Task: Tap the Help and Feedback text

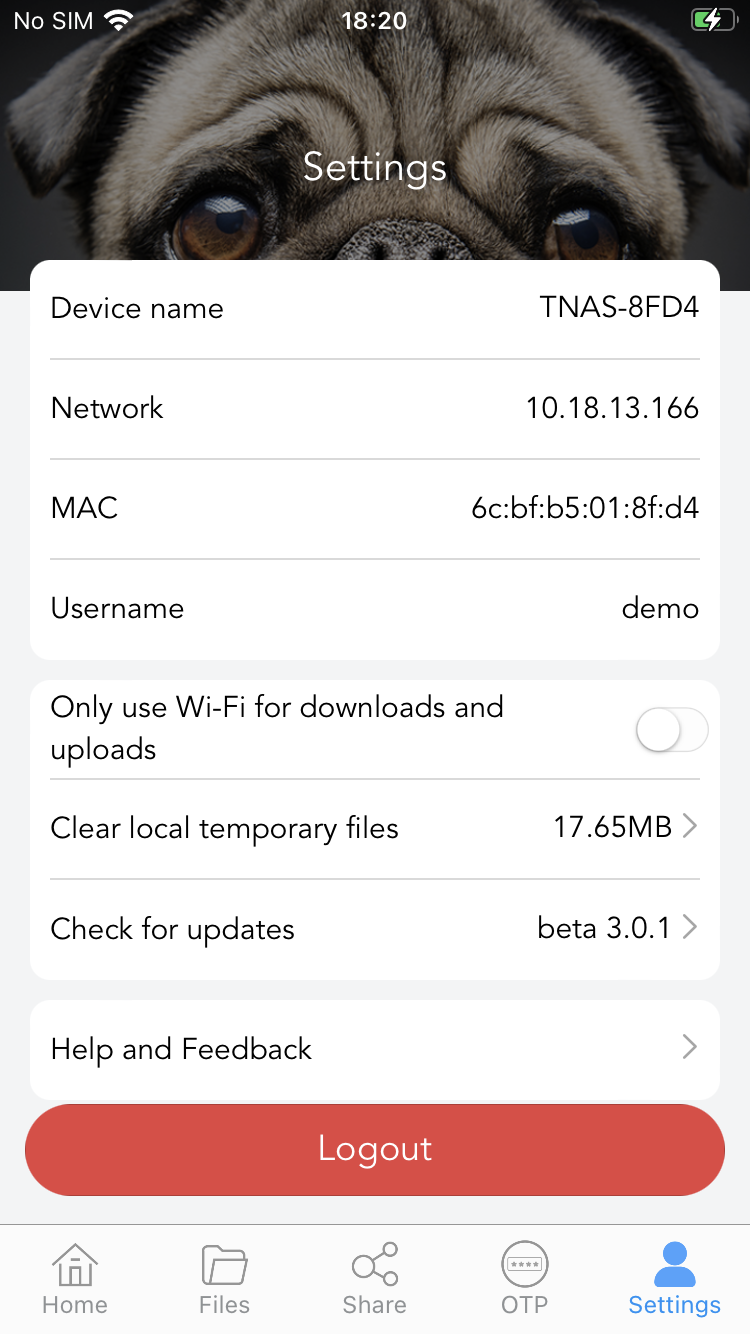Action: [181, 1049]
